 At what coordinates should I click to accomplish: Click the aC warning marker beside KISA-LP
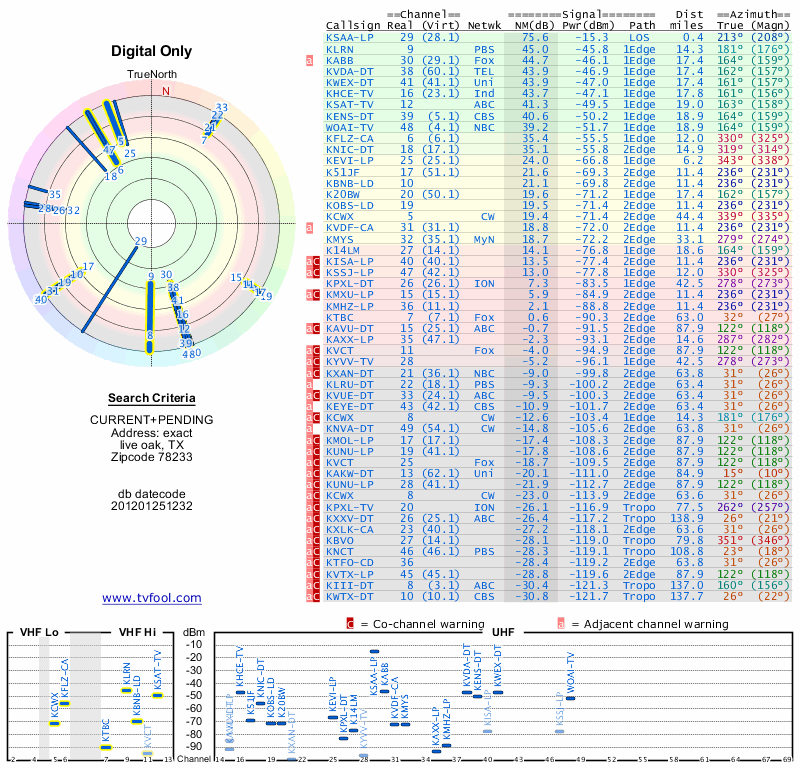pos(313,261)
